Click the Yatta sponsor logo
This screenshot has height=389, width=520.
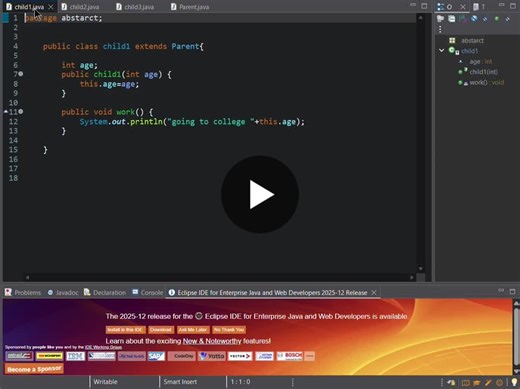[x=212, y=356]
